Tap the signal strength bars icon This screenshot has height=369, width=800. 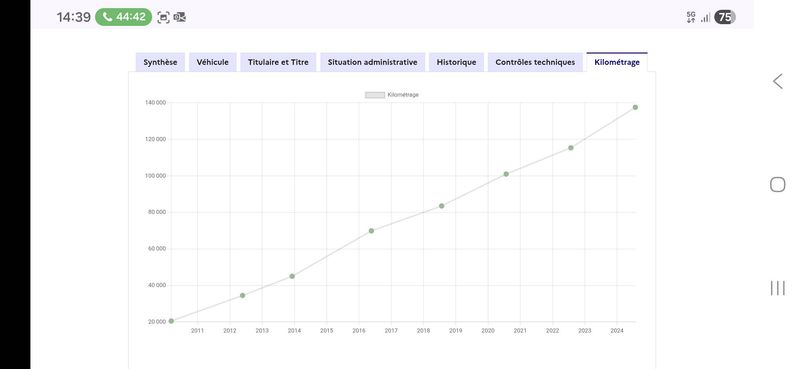coord(706,18)
